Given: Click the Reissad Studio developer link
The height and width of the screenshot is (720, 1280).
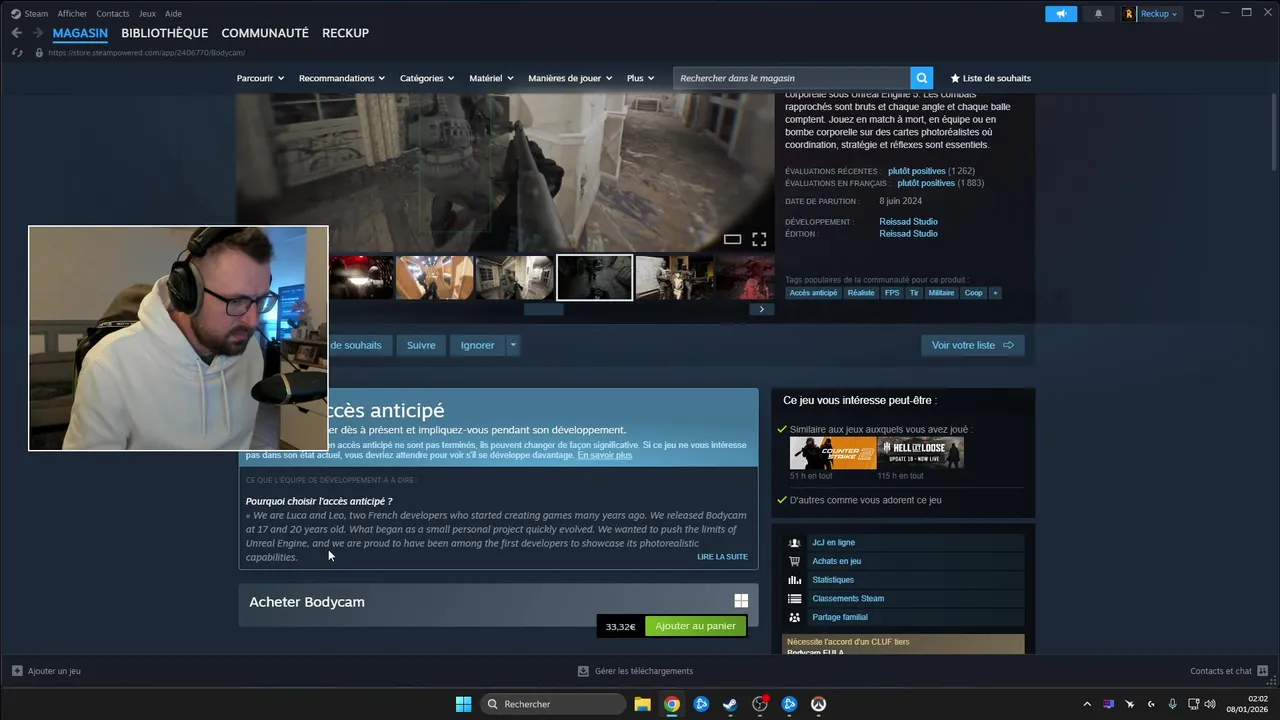Looking at the screenshot, I should point(908,222).
